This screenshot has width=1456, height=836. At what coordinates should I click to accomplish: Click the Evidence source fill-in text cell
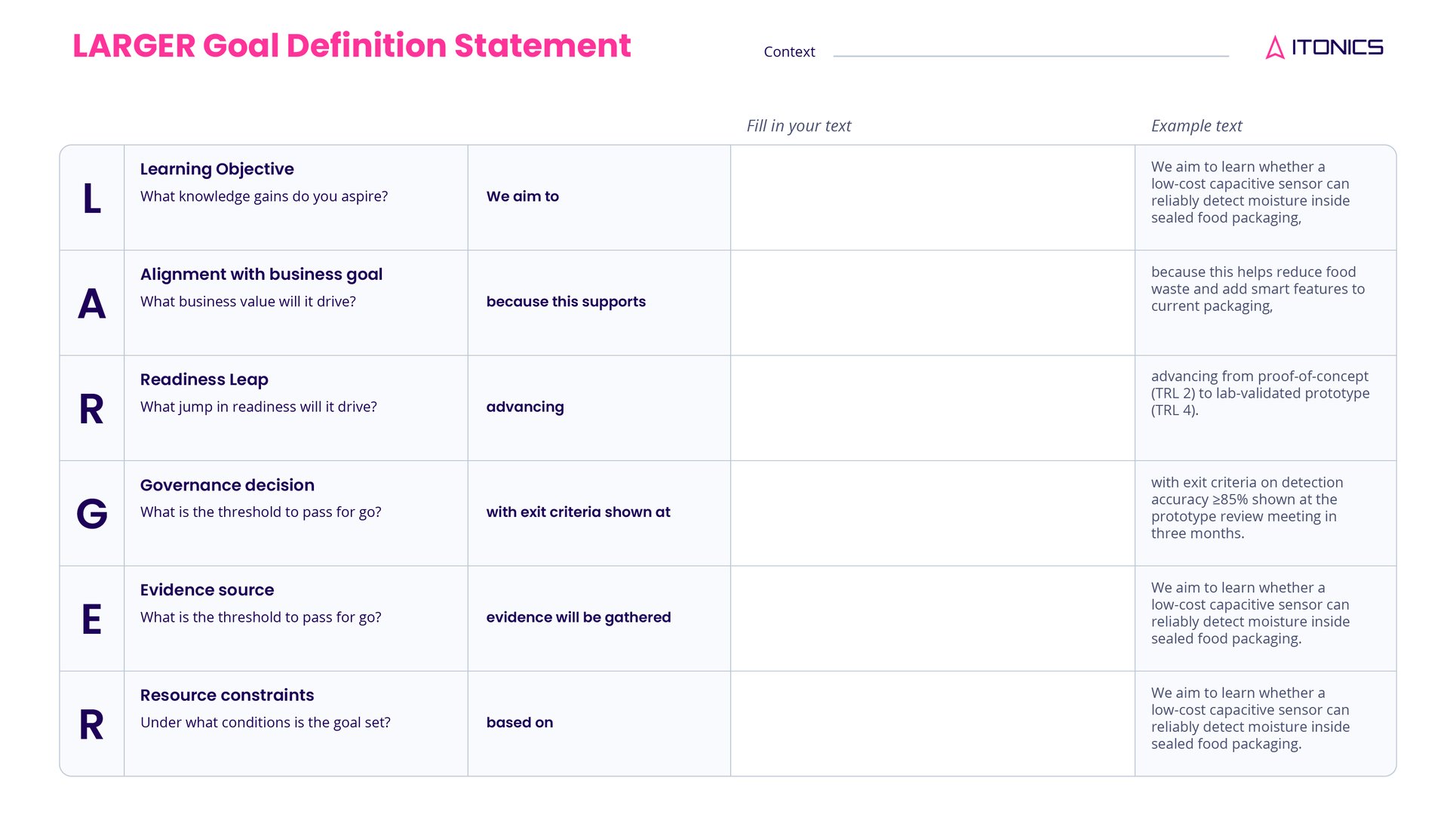(x=932, y=619)
